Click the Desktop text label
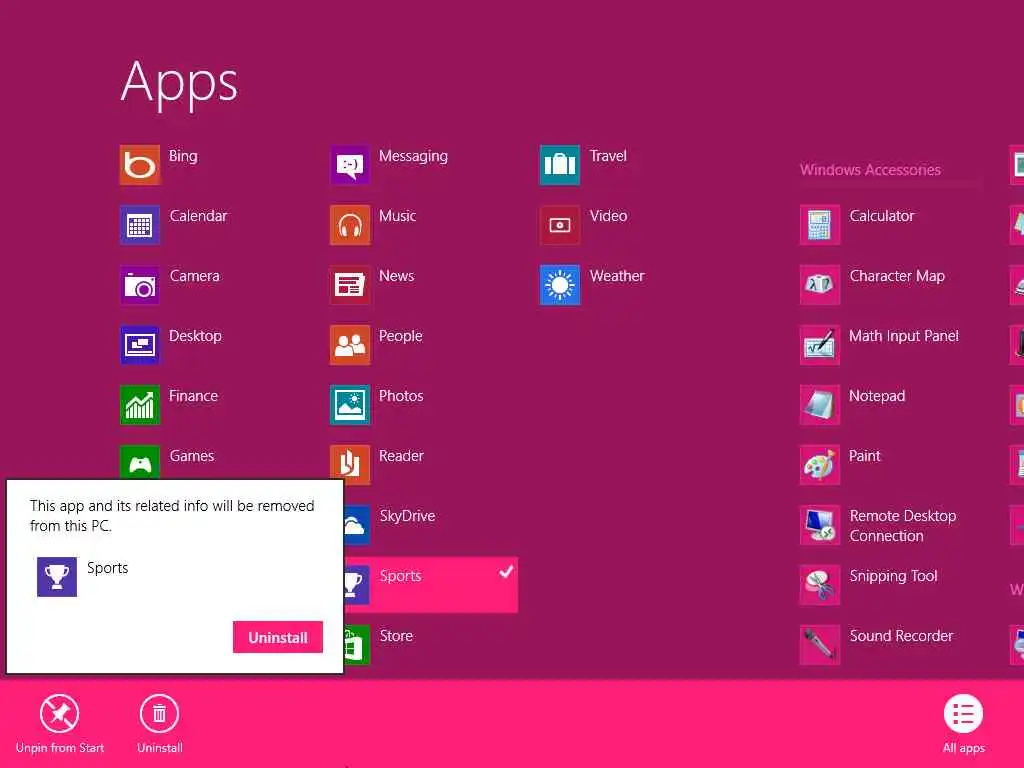Image resolution: width=1024 pixels, height=768 pixels. pyautogui.click(x=195, y=336)
